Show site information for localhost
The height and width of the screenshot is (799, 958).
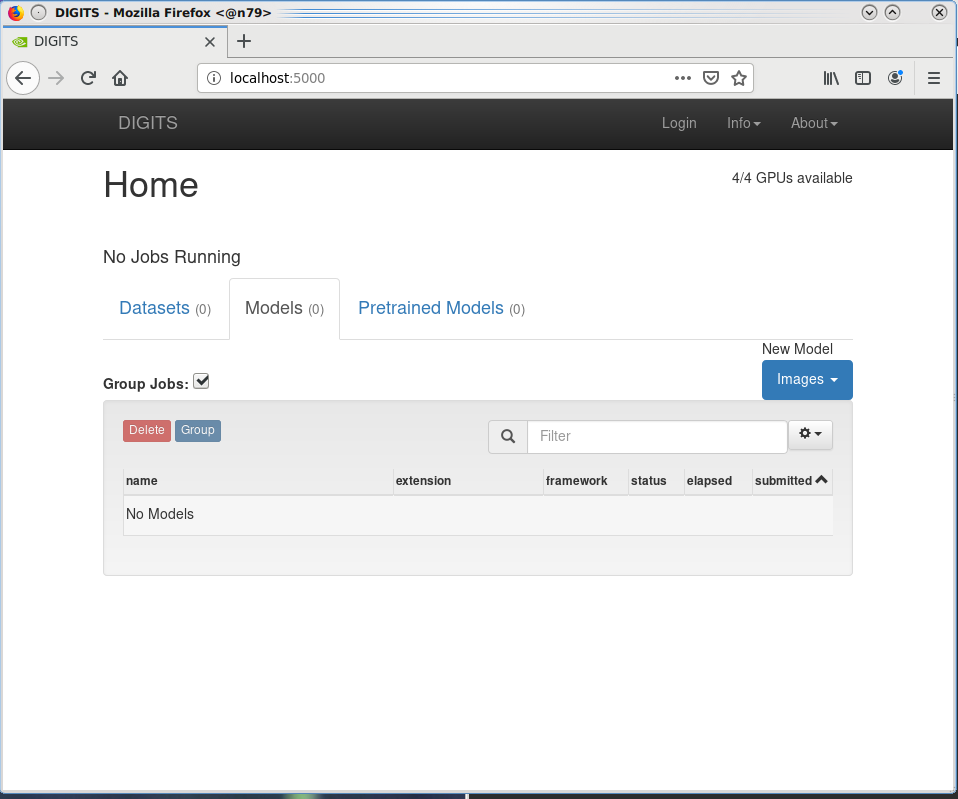point(214,78)
